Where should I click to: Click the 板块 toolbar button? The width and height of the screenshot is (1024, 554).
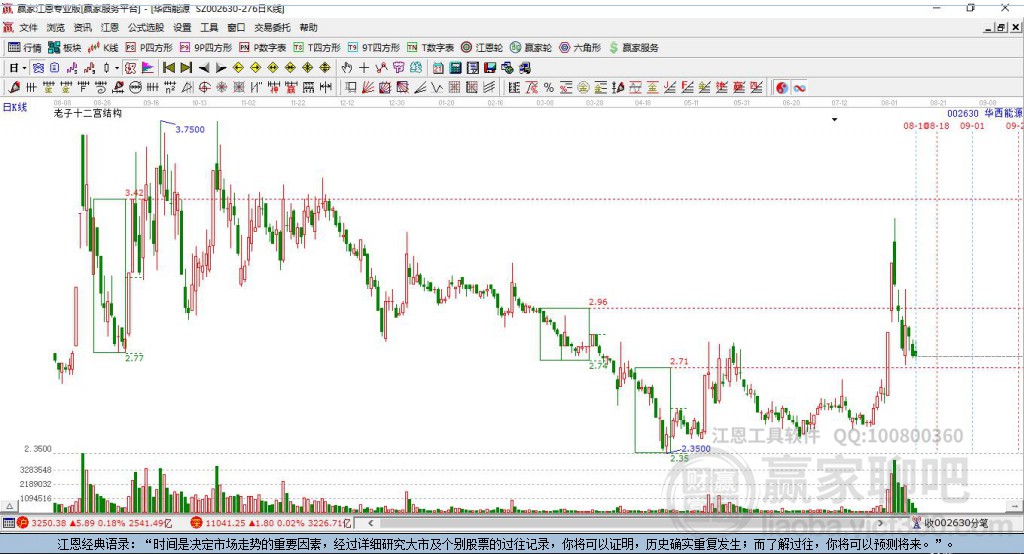point(65,48)
